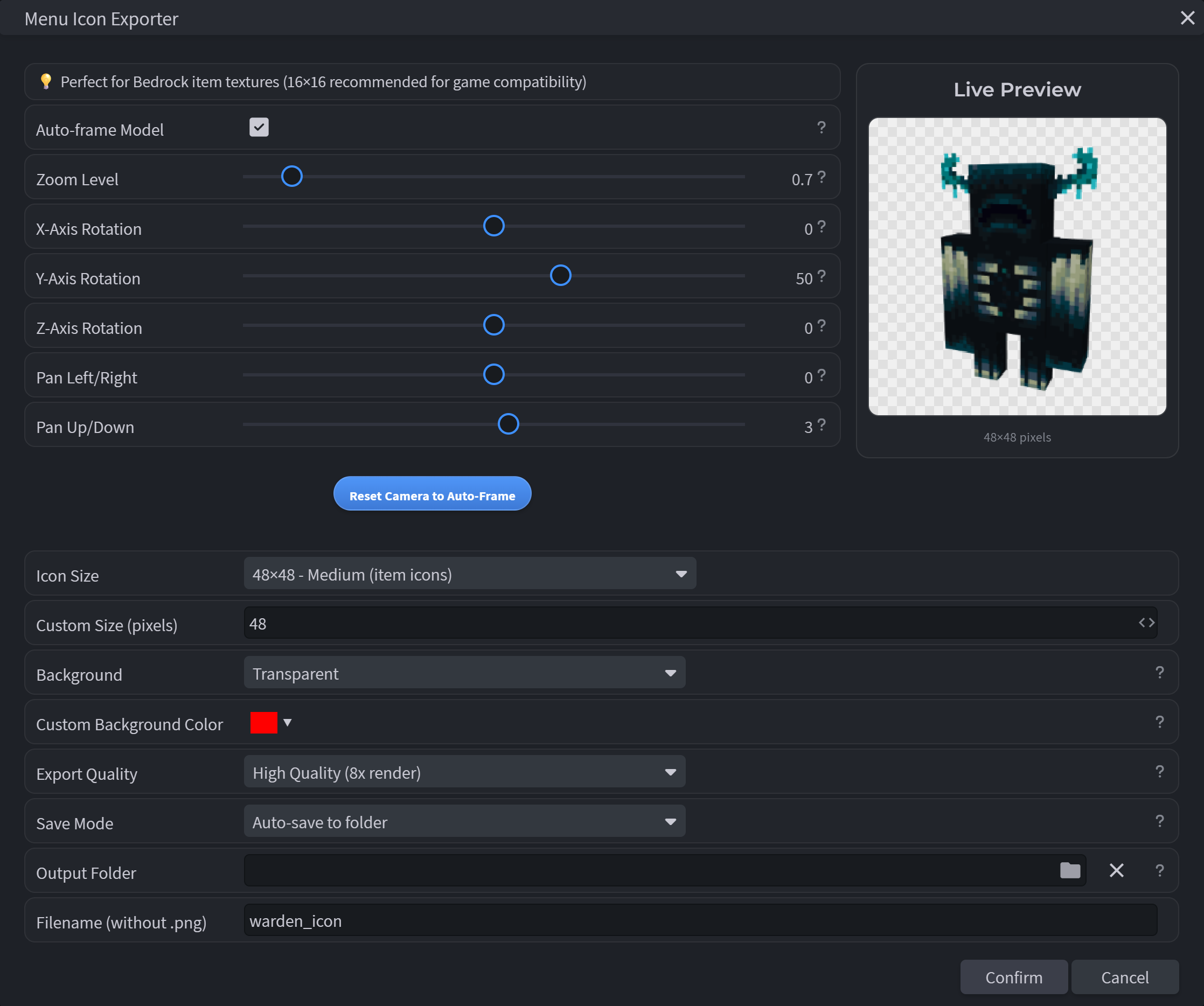Viewport: 1204px width, 1006px height.
Task: Click Reset Camera to Auto-Frame button
Action: tap(432, 493)
